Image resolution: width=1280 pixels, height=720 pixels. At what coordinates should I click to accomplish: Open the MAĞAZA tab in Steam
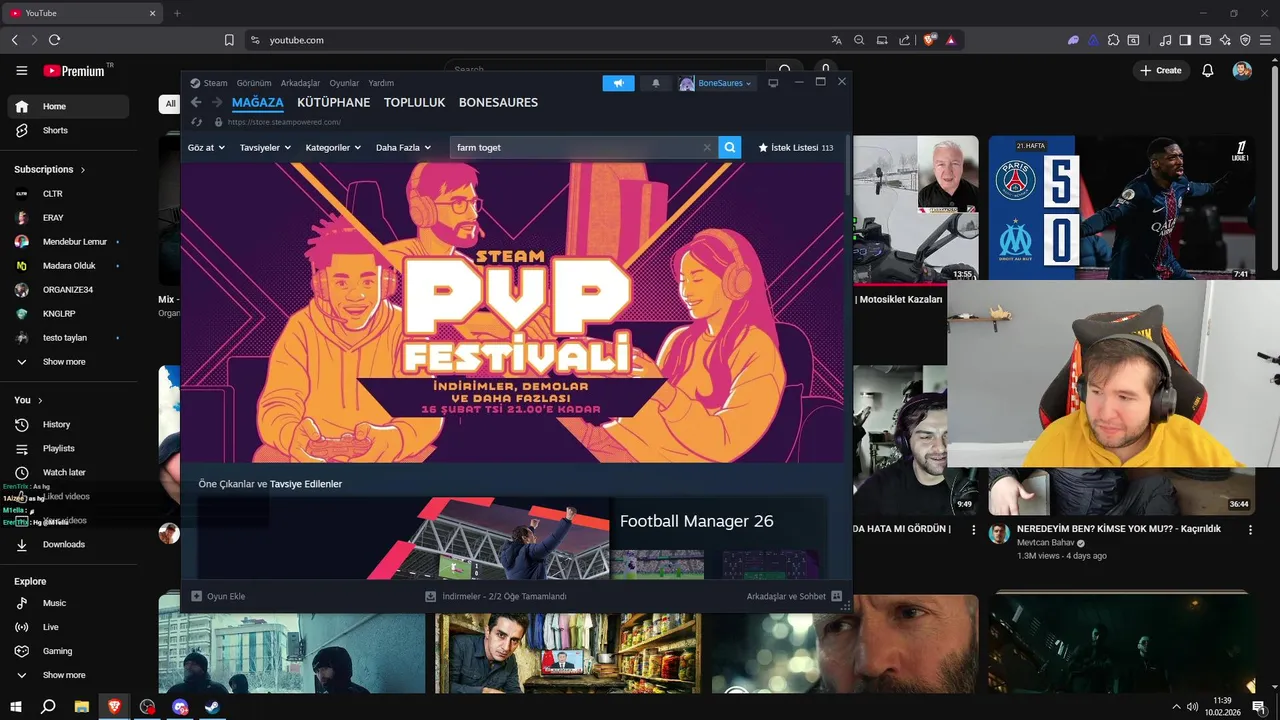258,102
